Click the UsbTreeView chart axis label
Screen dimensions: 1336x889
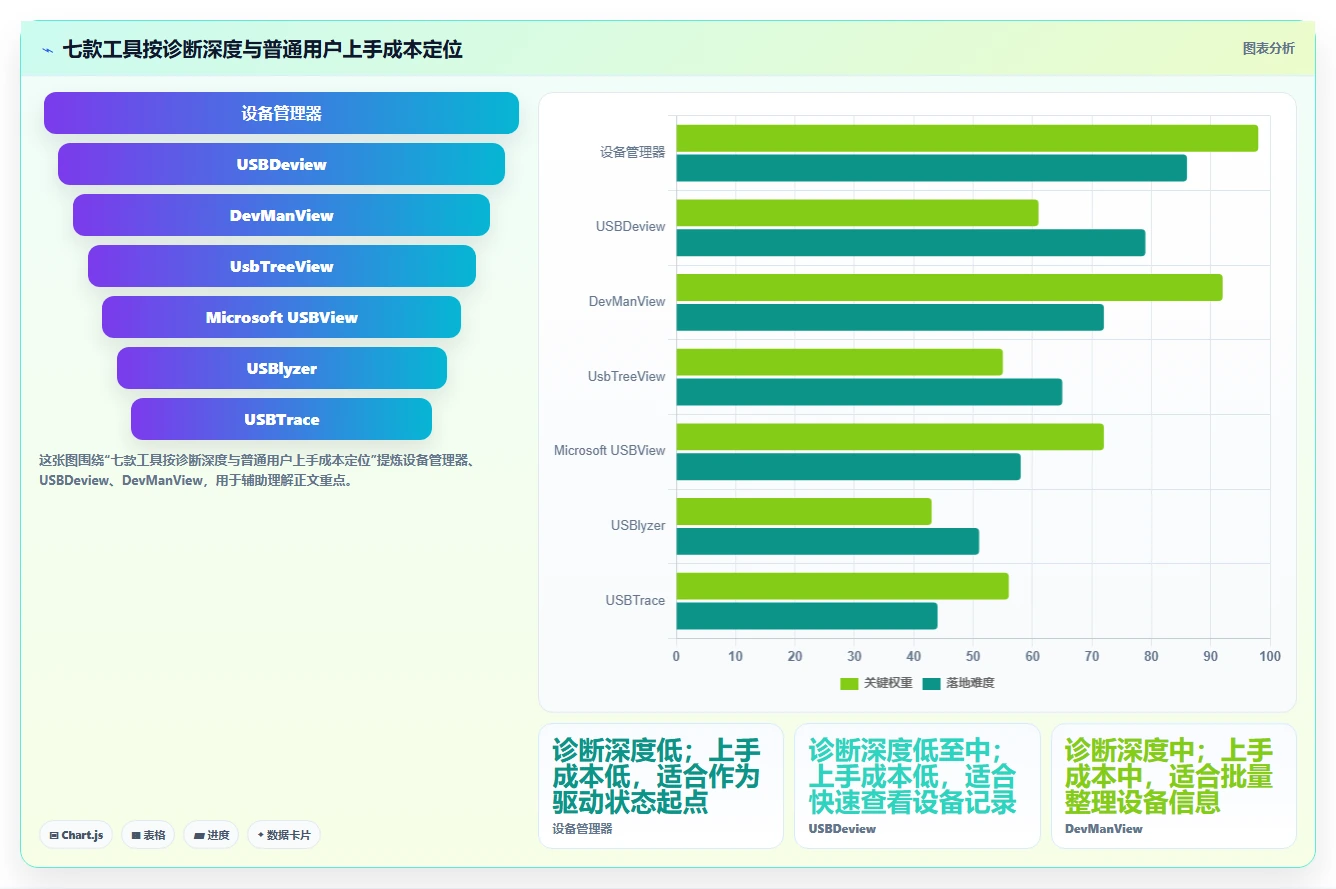pyautogui.click(x=626, y=377)
